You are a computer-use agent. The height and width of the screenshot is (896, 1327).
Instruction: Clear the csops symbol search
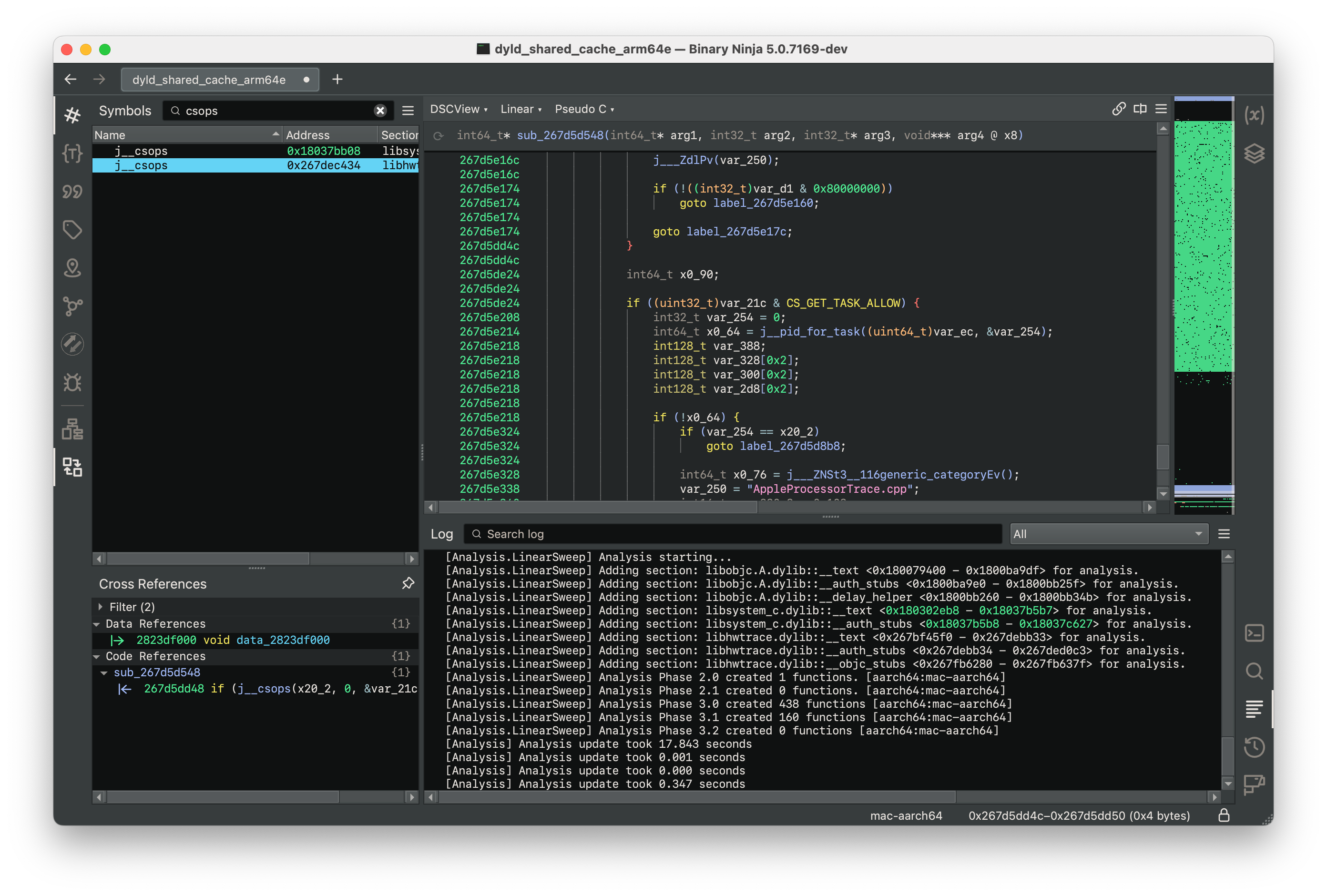[380, 111]
